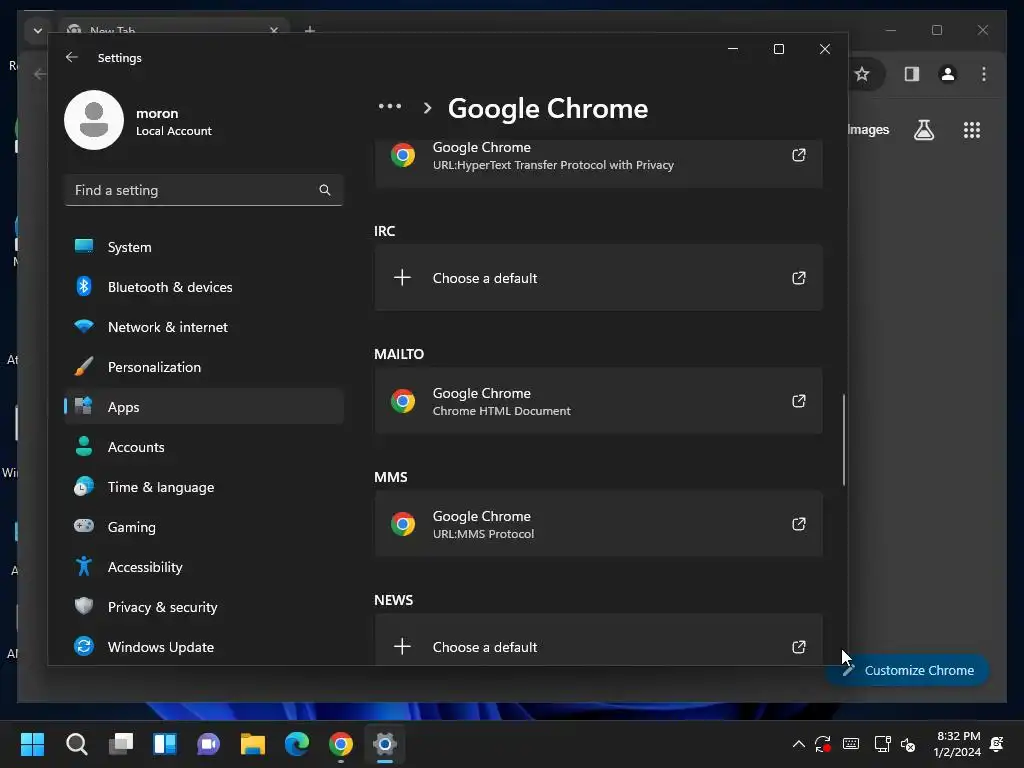Change MMS default Google Chrome entry

[598, 524]
